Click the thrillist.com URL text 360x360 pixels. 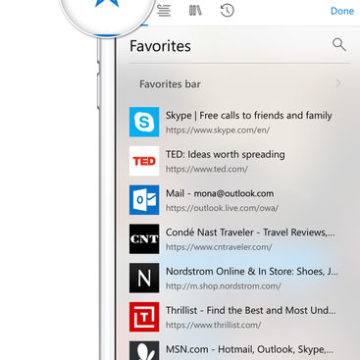(x=213, y=325)
